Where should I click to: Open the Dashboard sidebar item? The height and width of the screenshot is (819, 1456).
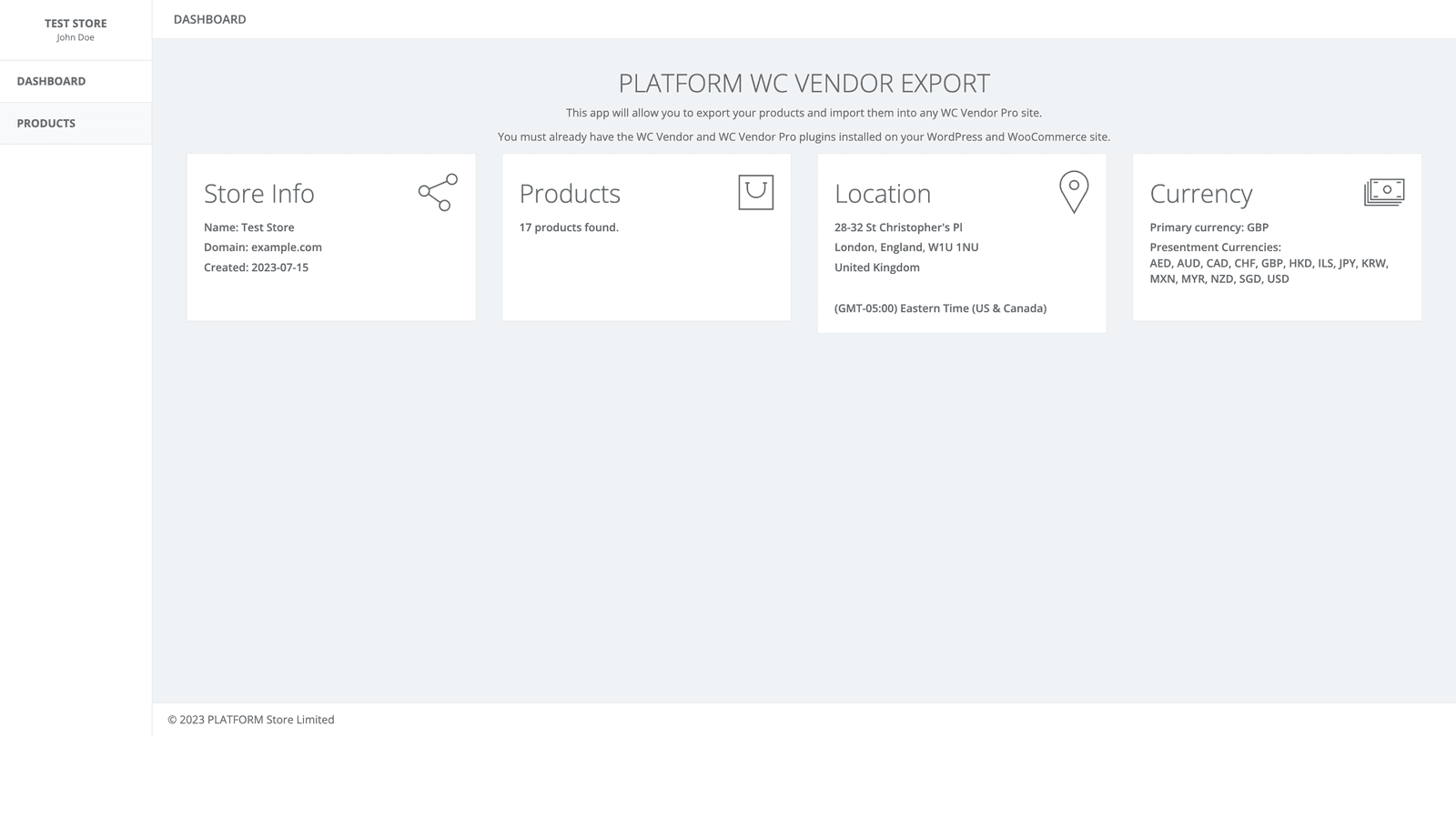[x=50, y=81]
